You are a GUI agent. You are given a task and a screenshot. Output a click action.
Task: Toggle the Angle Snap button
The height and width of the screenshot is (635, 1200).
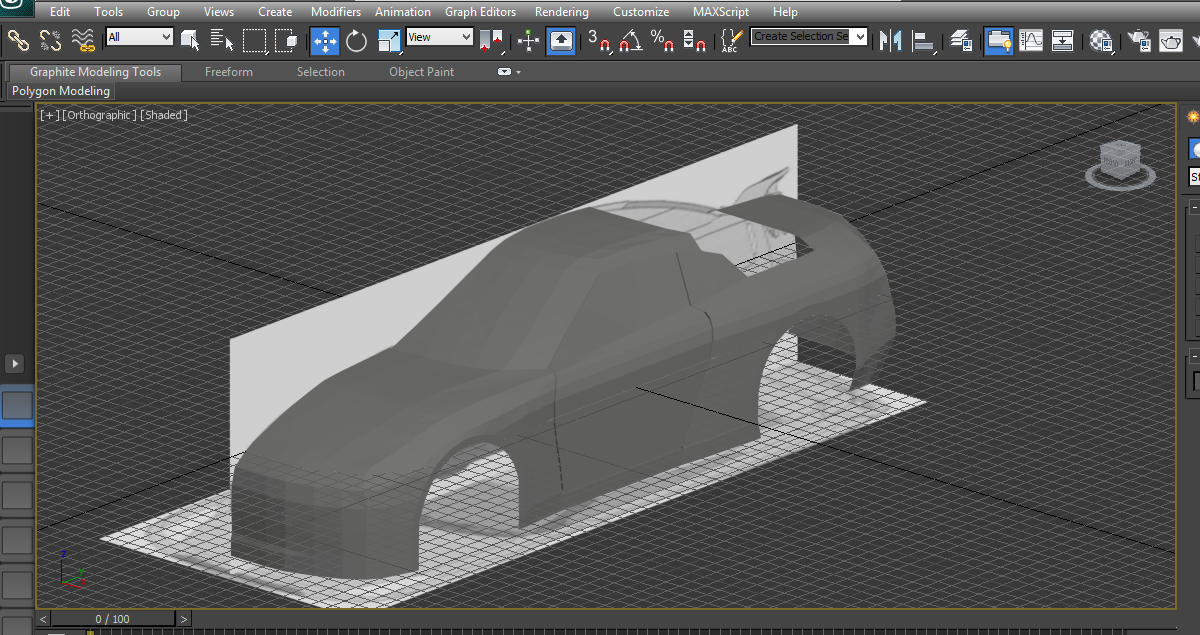[x=630, y=41]
